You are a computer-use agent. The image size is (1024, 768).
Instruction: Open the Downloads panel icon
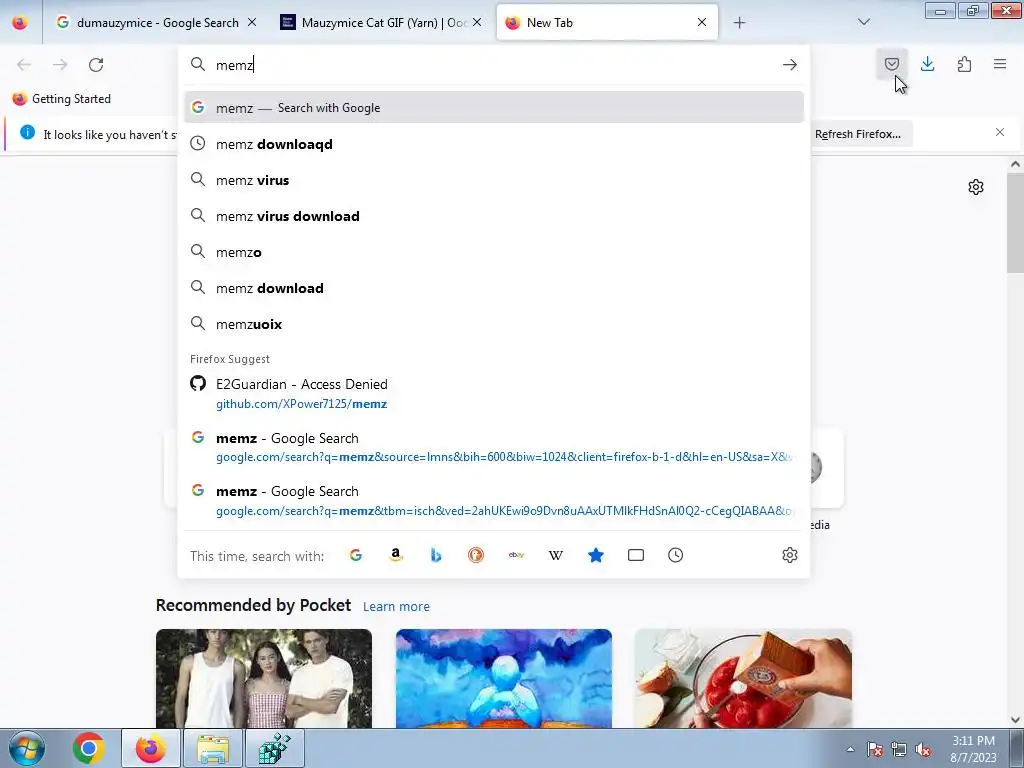click(927, 64)
